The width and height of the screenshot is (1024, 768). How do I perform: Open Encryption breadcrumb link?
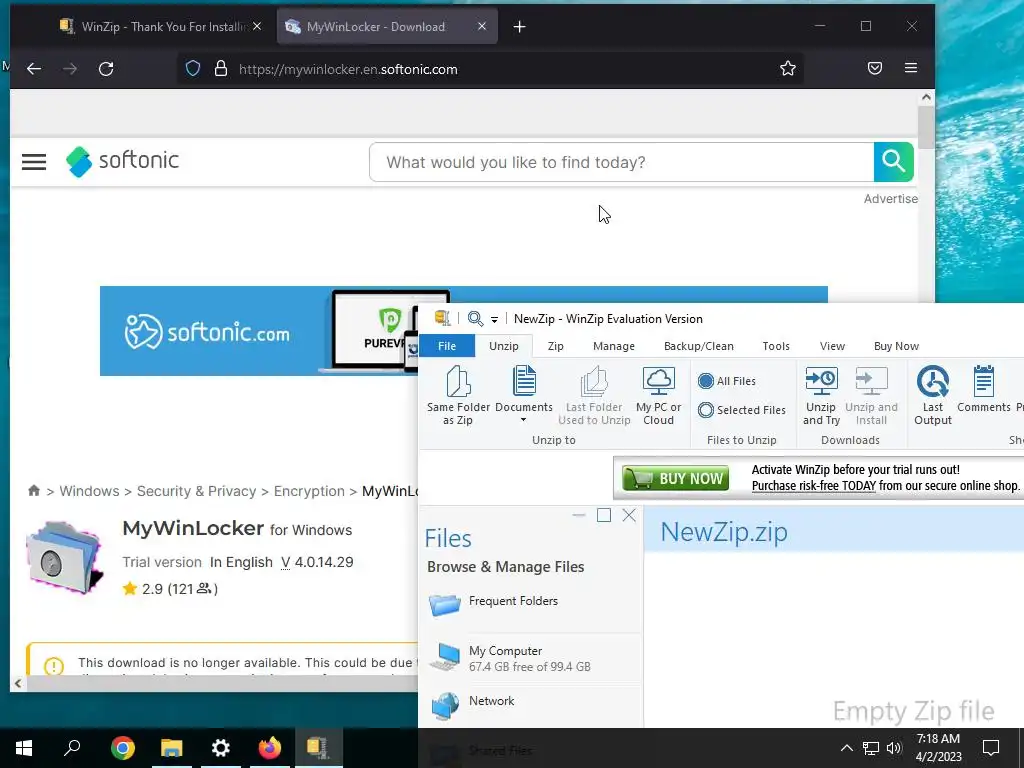pyautogui.click(x=309, y=491)
